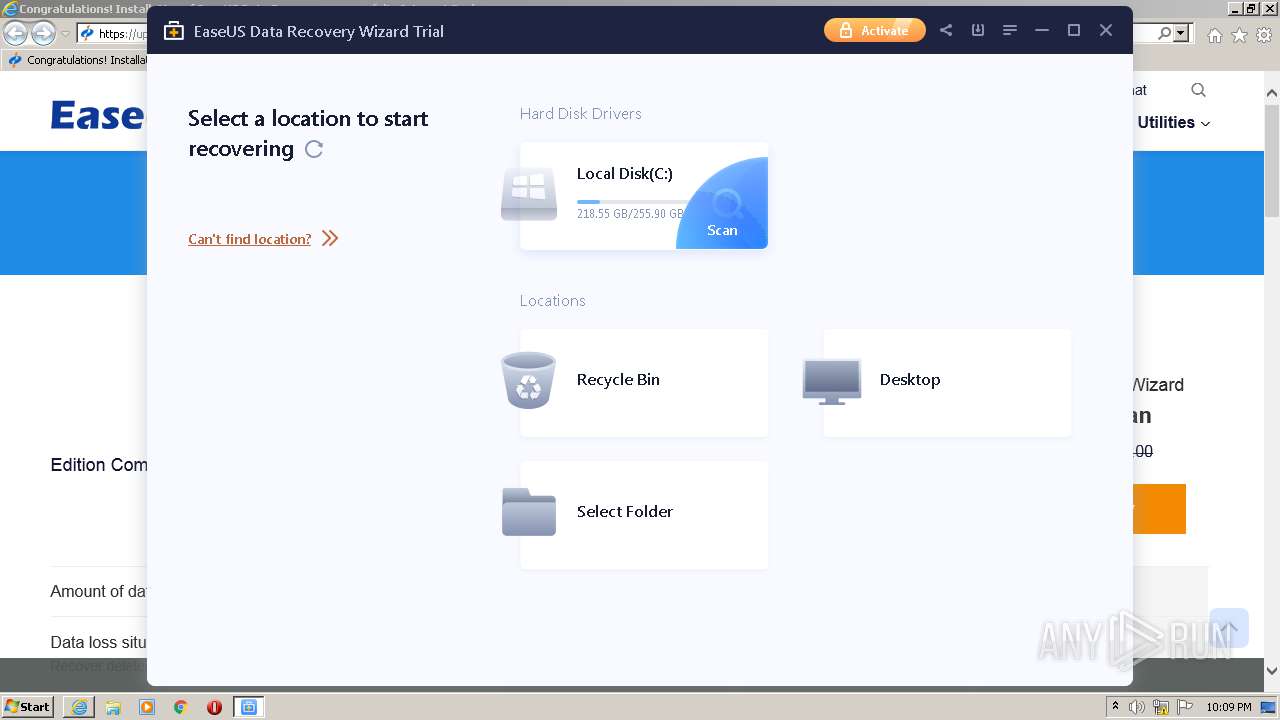The height and width of the screenshot is (720, 1280).
Task: Choose the Desktop location label
Action: click(910, 379)
